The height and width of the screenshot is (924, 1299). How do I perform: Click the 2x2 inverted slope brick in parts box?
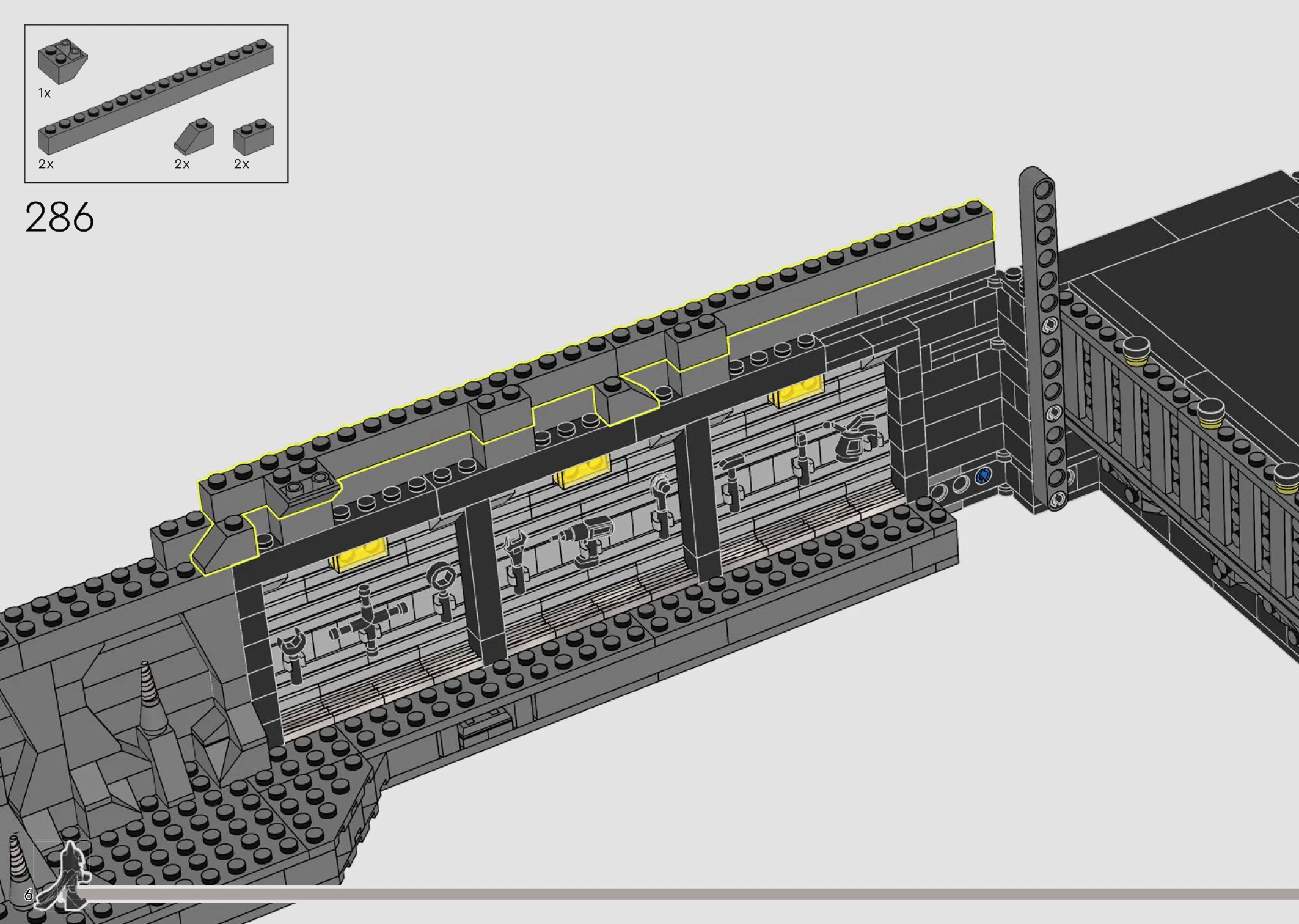62,61
